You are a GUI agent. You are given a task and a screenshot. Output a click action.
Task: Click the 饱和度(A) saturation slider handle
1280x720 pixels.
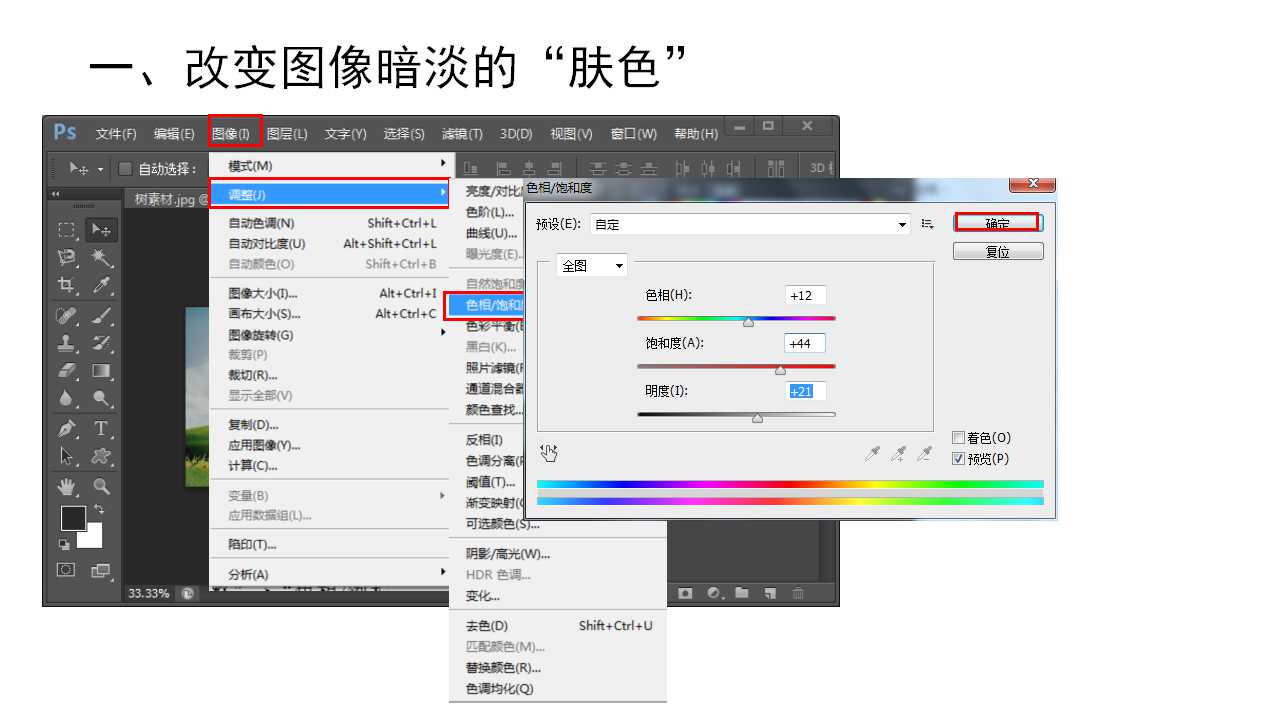(x=780, y=370)
